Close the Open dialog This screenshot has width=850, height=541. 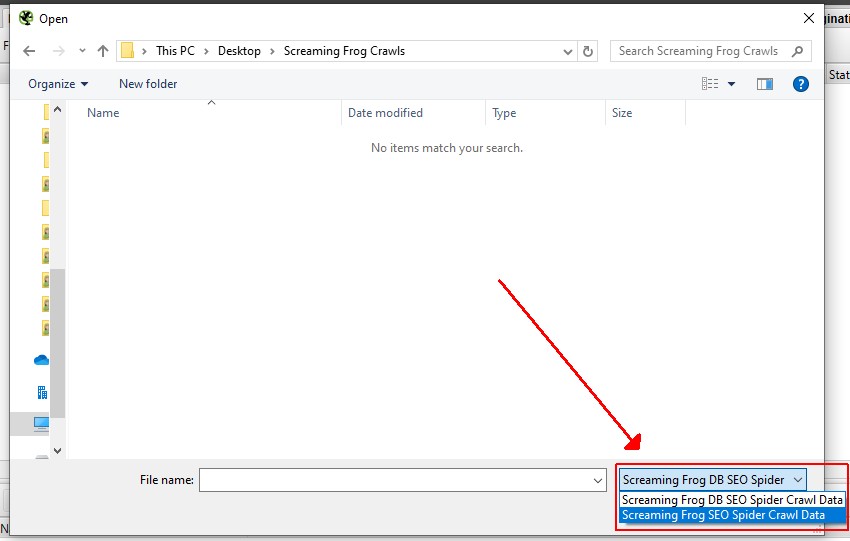coord(809,18)
